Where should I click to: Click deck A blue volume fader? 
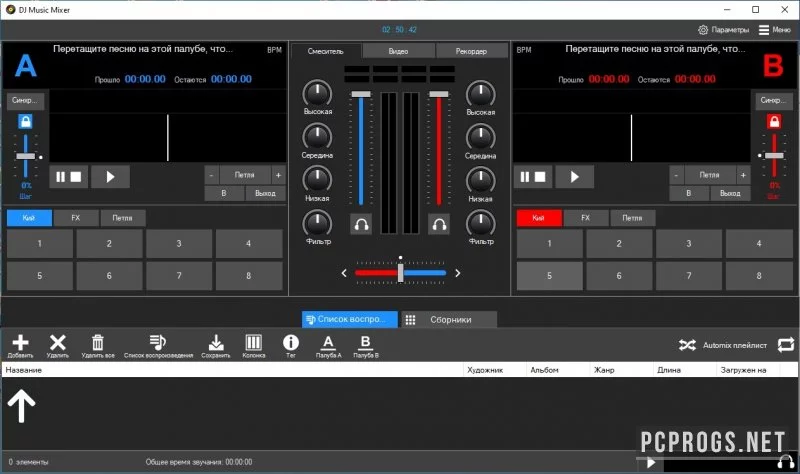361,148
